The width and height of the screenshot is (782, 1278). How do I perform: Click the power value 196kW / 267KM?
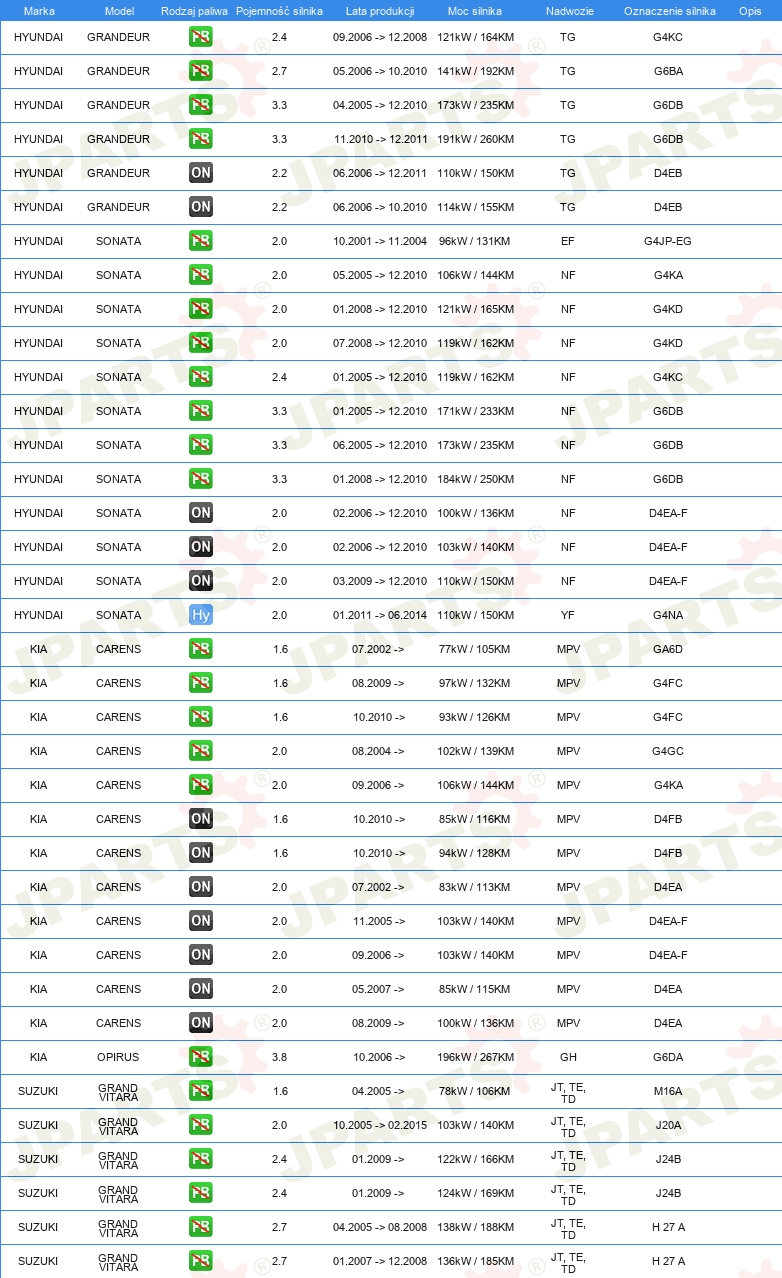(476, 1057)
